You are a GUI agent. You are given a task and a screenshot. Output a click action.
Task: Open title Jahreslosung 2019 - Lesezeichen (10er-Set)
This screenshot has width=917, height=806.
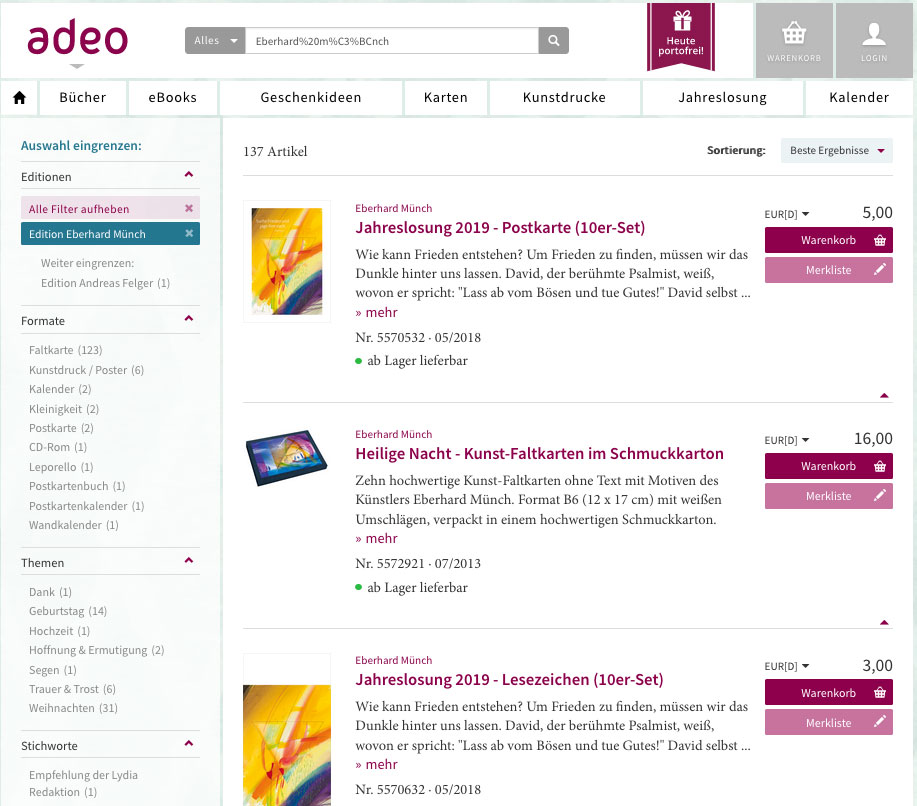click(509, 680)
